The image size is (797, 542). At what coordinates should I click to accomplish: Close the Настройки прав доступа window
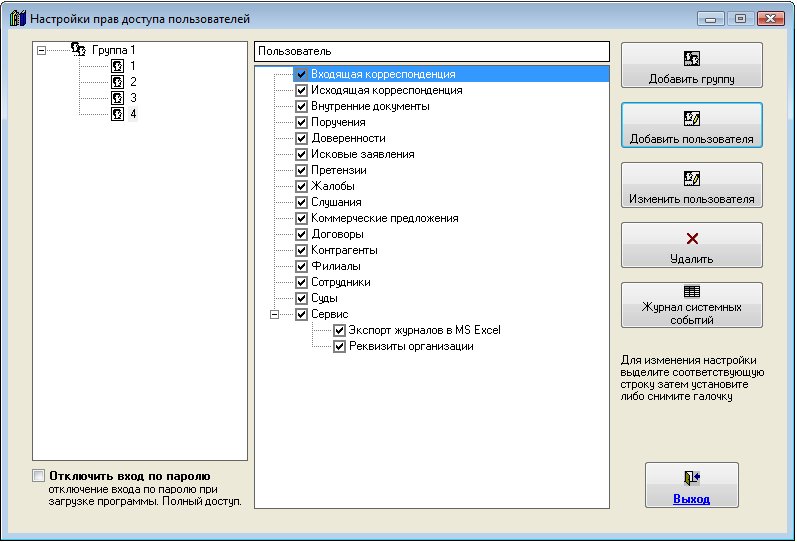pyautogui.click(x=770, y=19)
